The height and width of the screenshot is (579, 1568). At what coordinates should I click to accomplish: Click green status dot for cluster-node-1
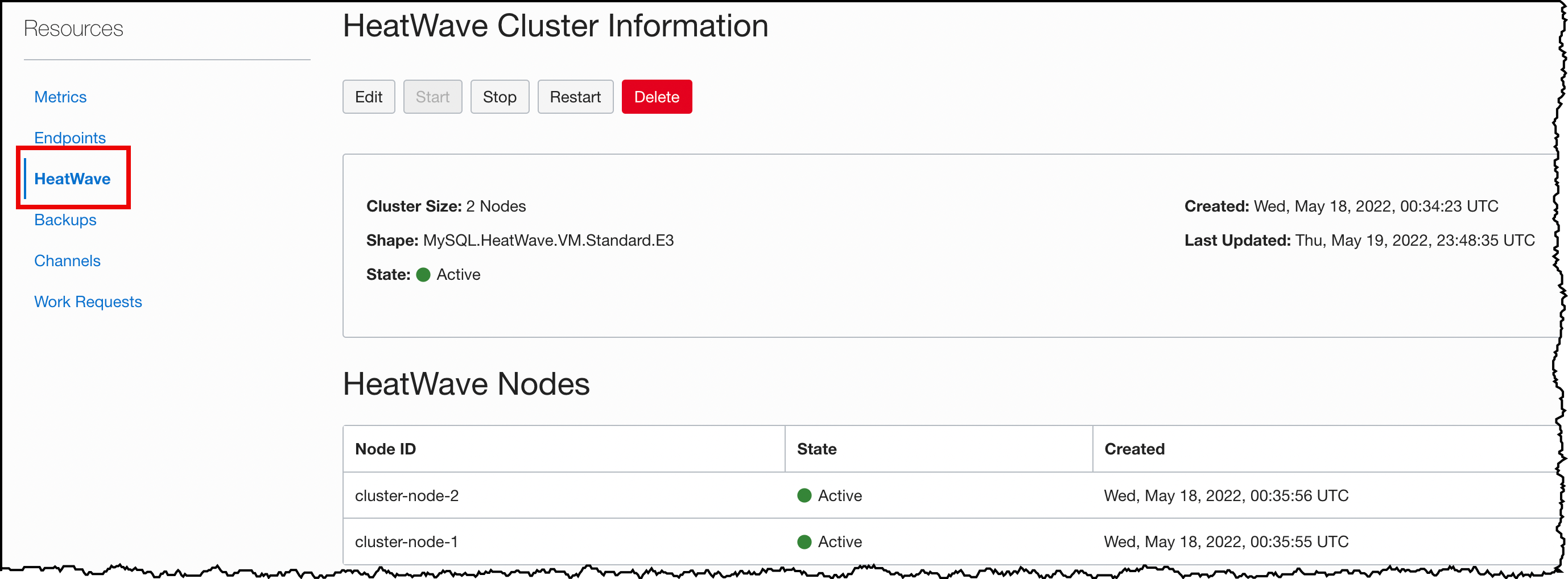[x=804, y=542]
